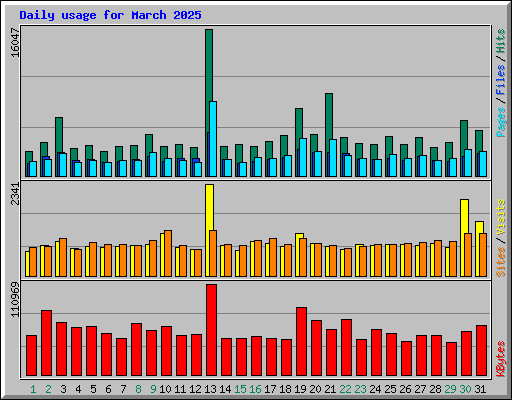This screenshot has height=400, width=512.
Task: Click day 11 on the x-axis
Action: pyautogui.click(x=180, y=389)
